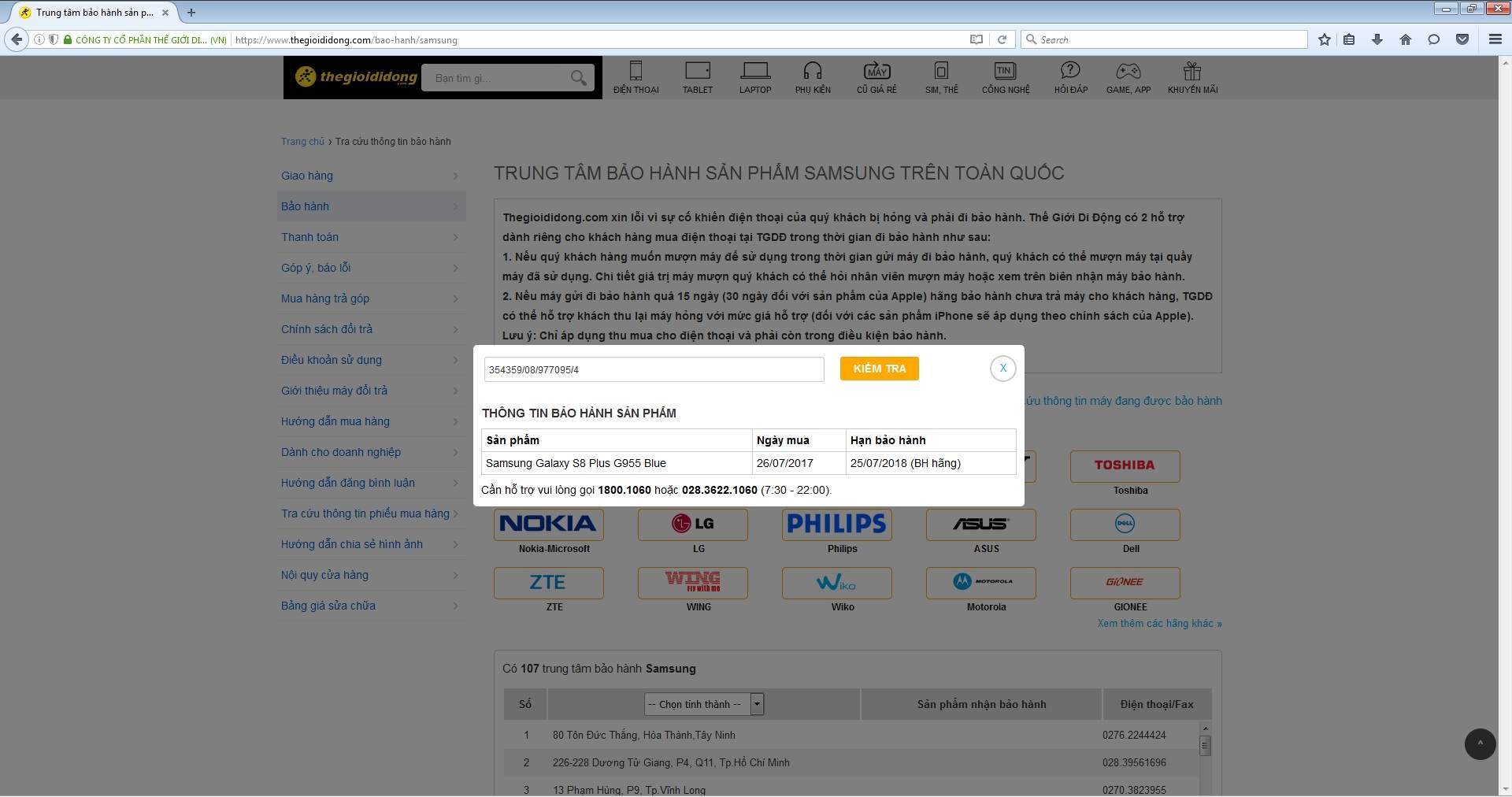Select the Philips brand logo

coord(836,525)
